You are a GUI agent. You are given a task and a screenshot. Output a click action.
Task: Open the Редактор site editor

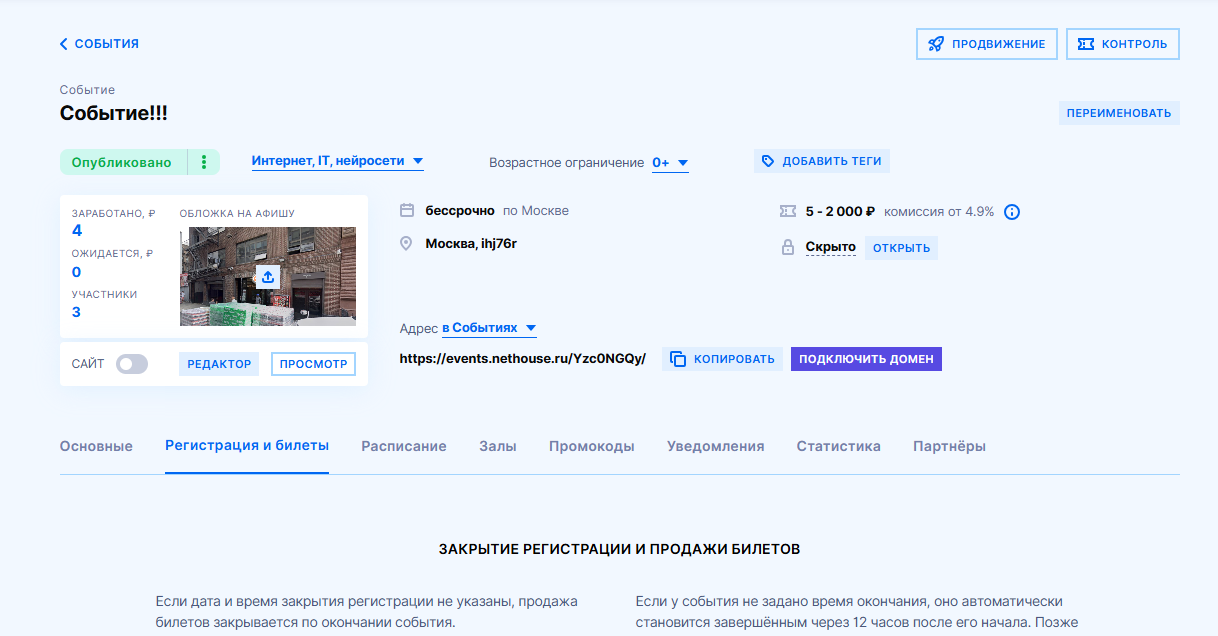pos(219,364)
